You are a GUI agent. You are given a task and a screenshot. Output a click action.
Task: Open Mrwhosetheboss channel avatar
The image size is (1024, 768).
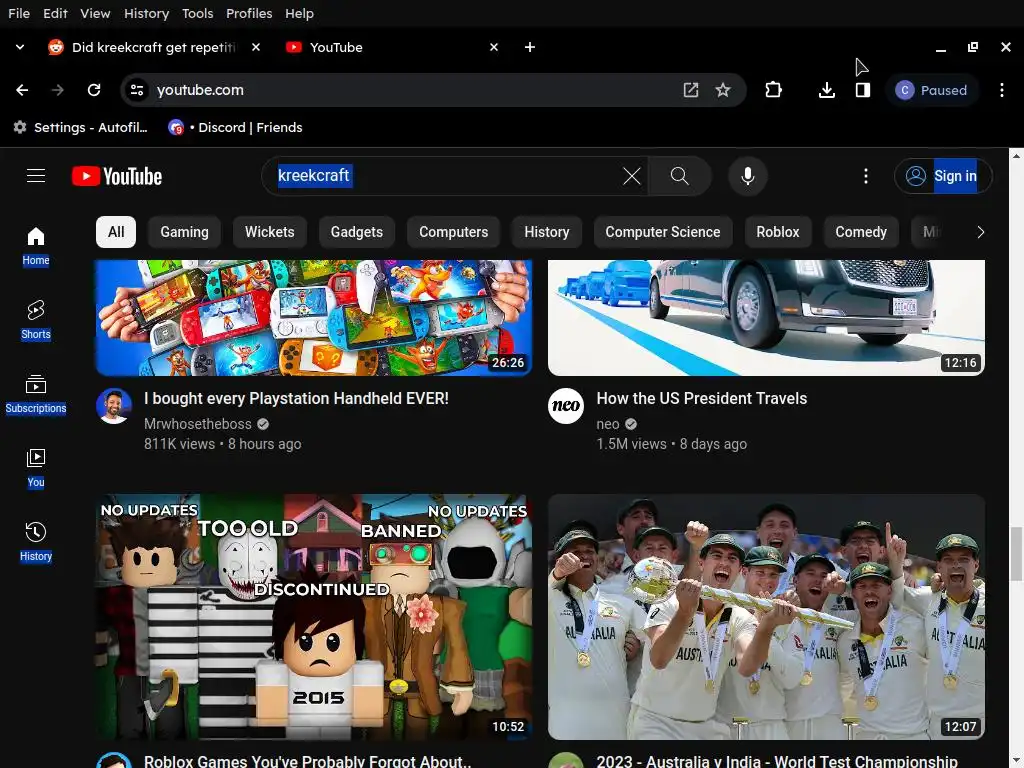(x=114, y=406)
